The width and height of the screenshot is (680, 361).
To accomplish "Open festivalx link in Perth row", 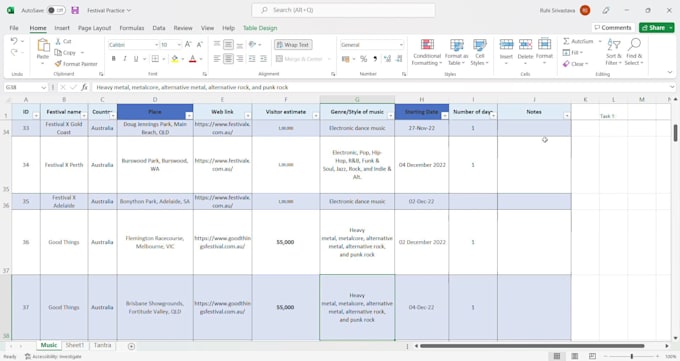I will [x=222, y=164].
